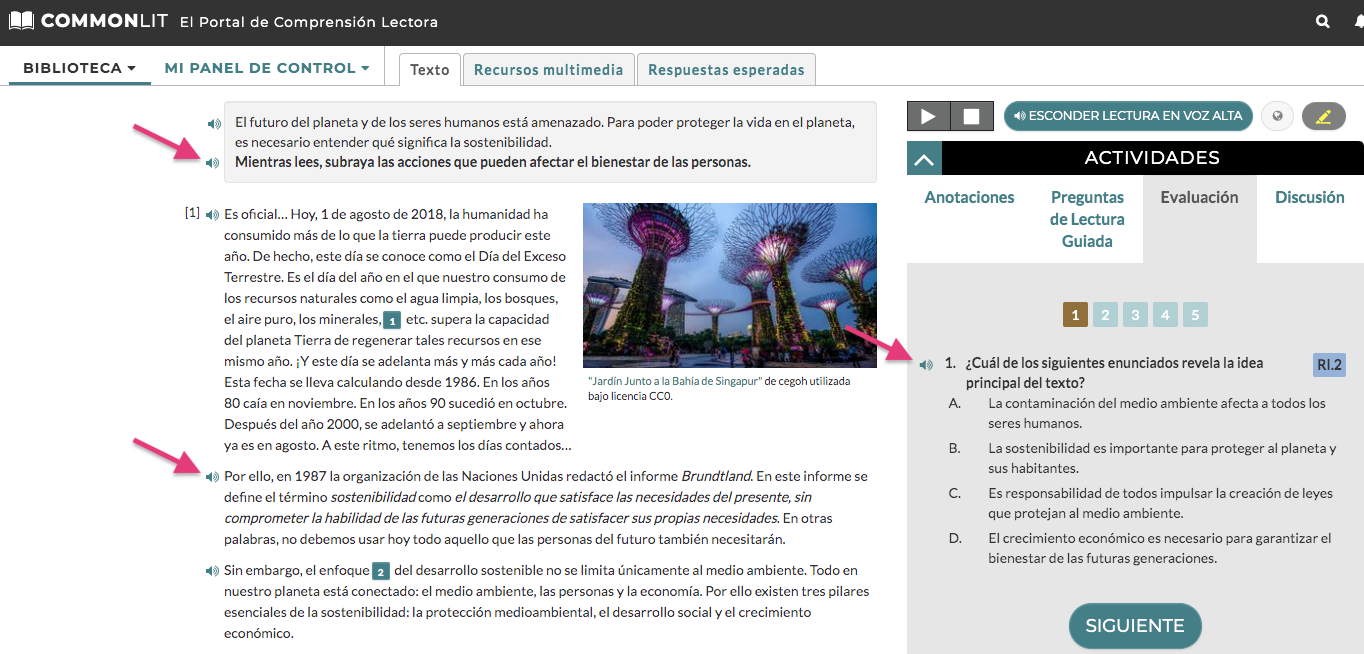The width and height of the screenshot is (1364, 654).
Task: Jump to question 4
Action: [1165, 315]
